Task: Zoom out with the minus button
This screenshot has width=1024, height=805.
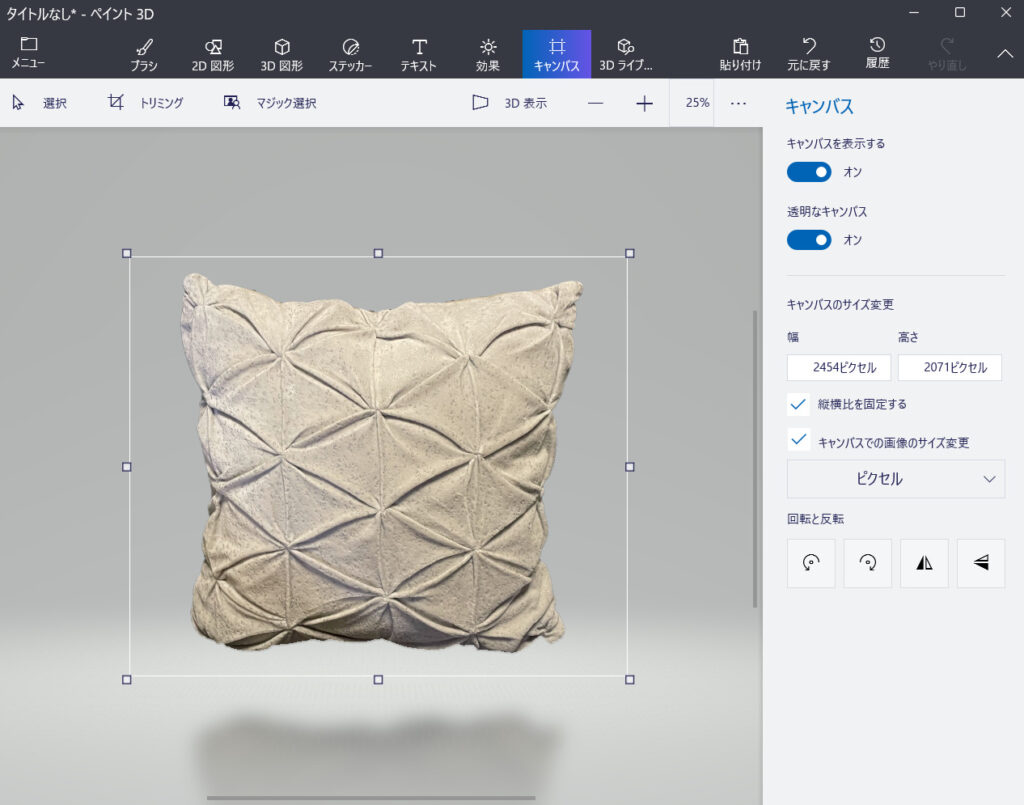Action: pos(596,103)
